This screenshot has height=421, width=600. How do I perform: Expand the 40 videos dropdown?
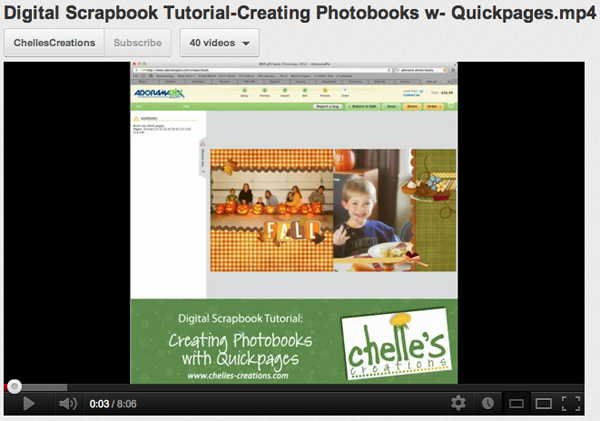click(220, 42)
